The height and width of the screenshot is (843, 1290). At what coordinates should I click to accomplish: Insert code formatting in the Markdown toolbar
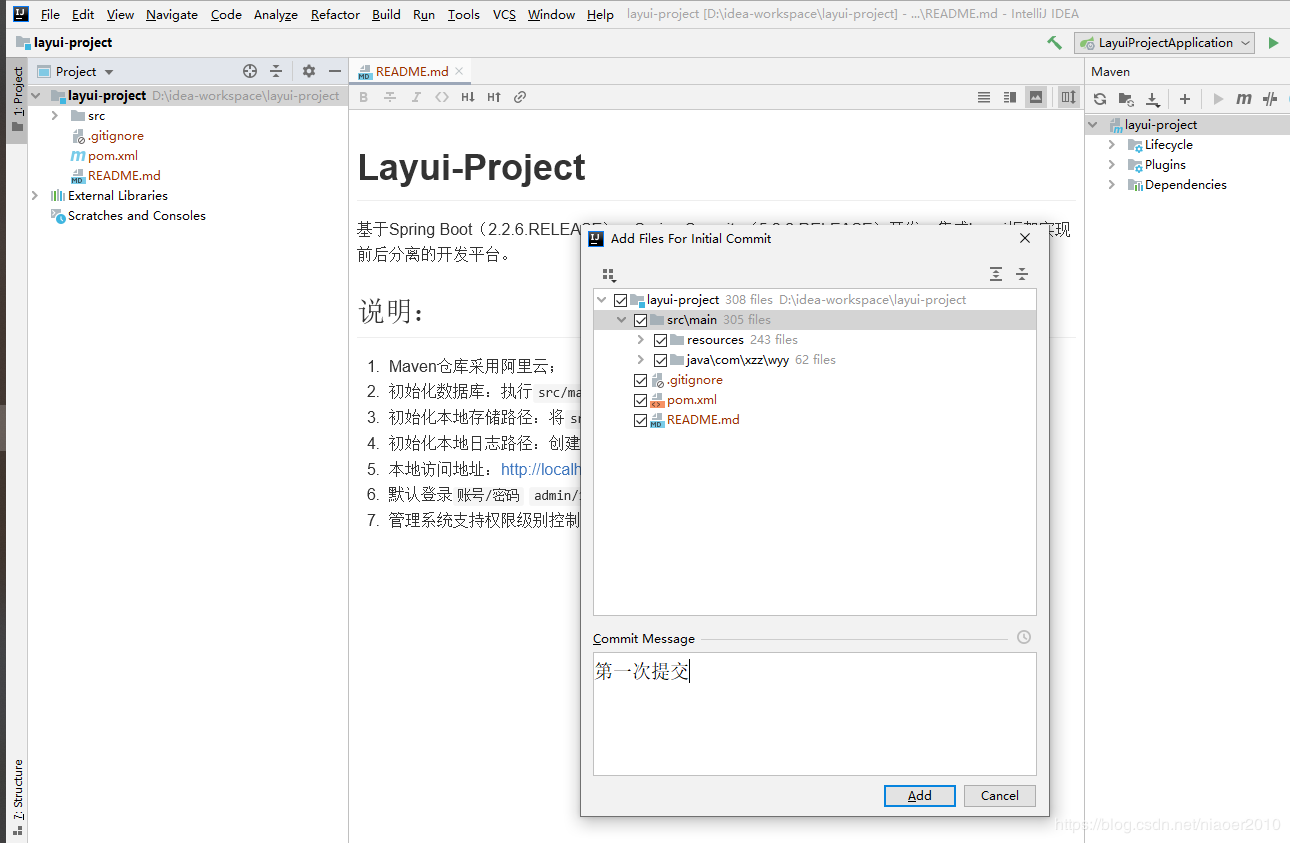pyautogui.click(x=442, y=97)
